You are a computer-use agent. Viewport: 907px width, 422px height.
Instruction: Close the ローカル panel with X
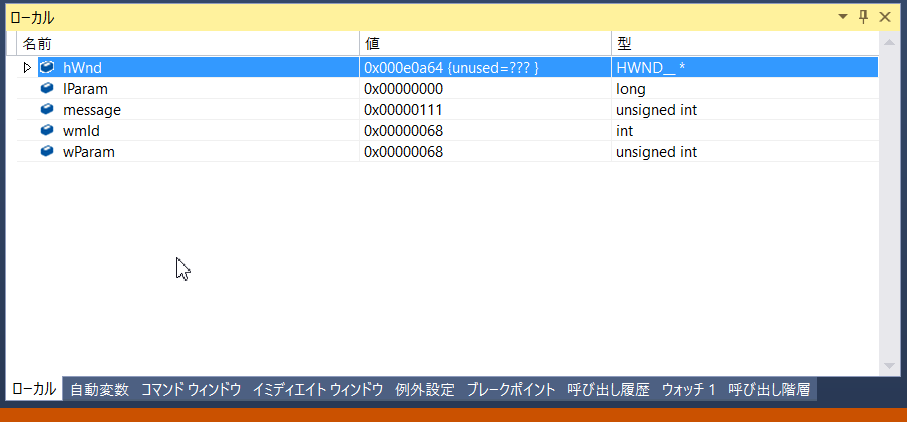885,17
